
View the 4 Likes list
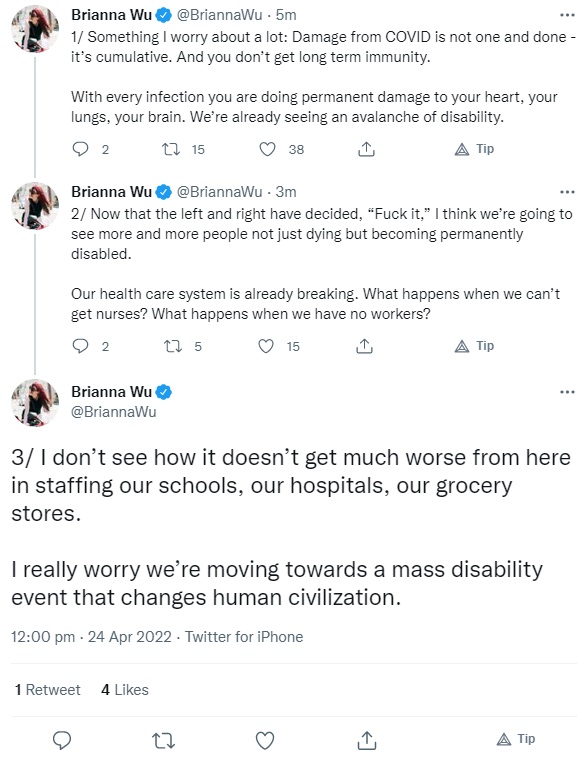point(125,689)
